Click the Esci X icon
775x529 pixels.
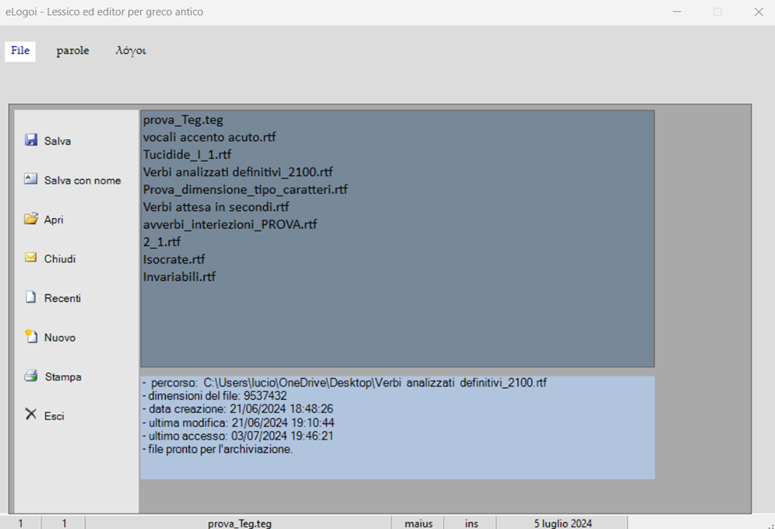(x=31, y=415)
